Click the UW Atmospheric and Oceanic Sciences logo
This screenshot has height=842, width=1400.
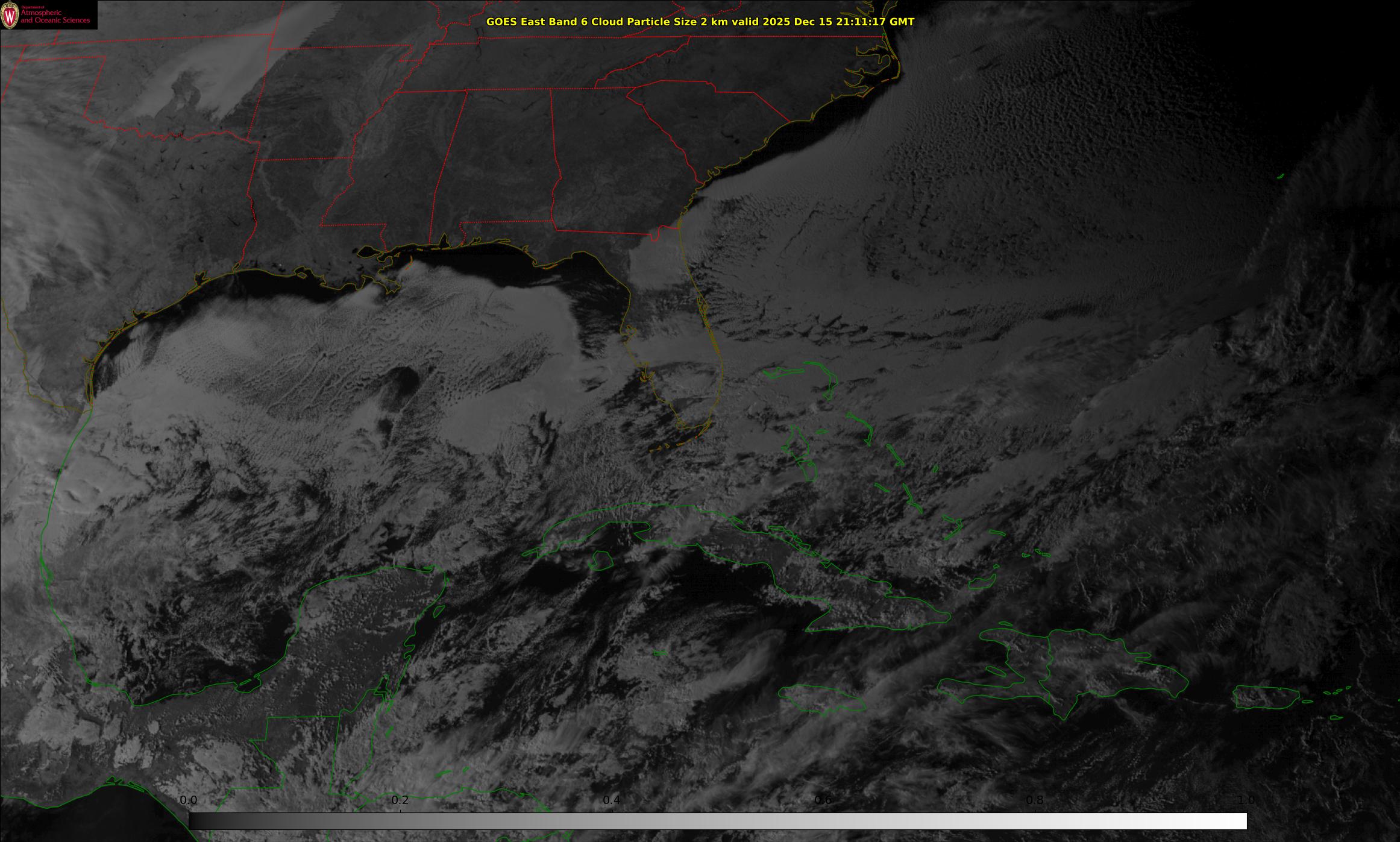48,15
